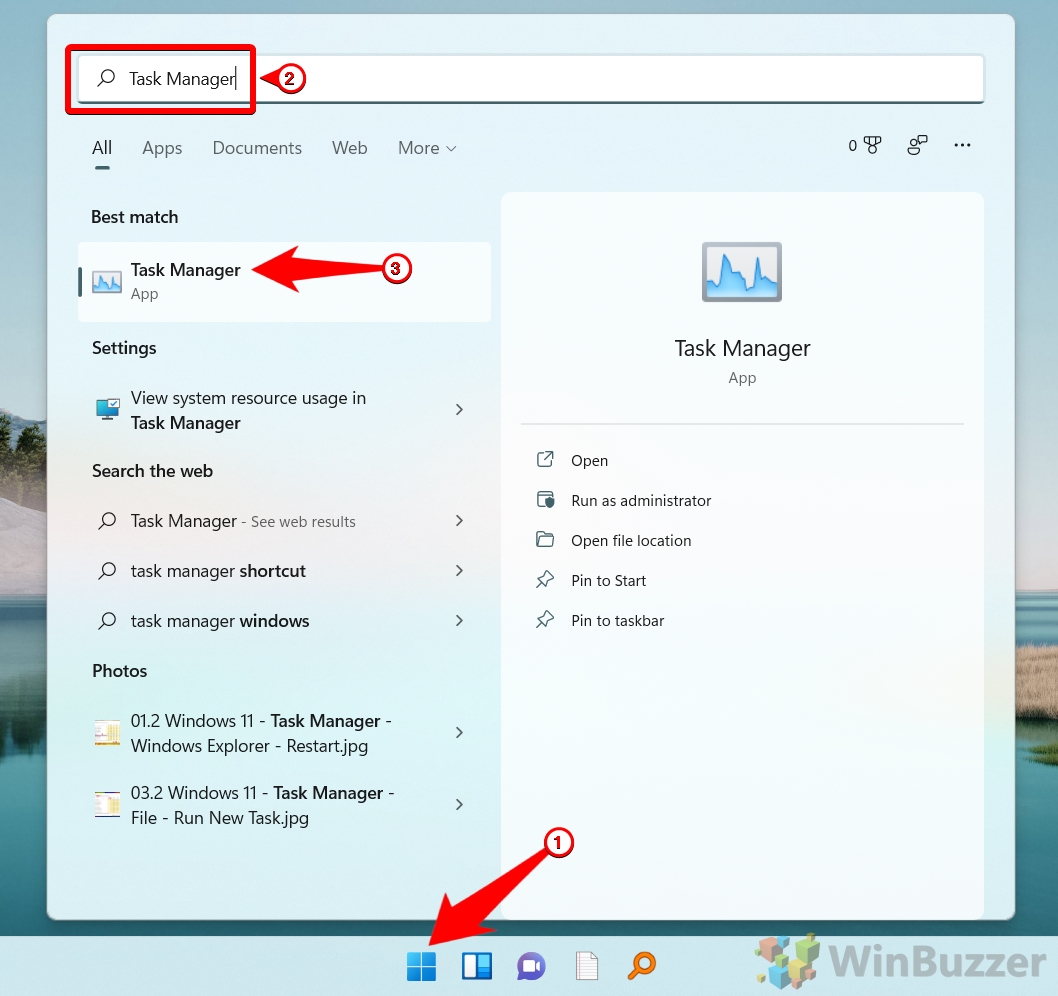Expand the 'task manager windows' chevron
This screenshot has width=1058, height=996.
coord(460,620)
